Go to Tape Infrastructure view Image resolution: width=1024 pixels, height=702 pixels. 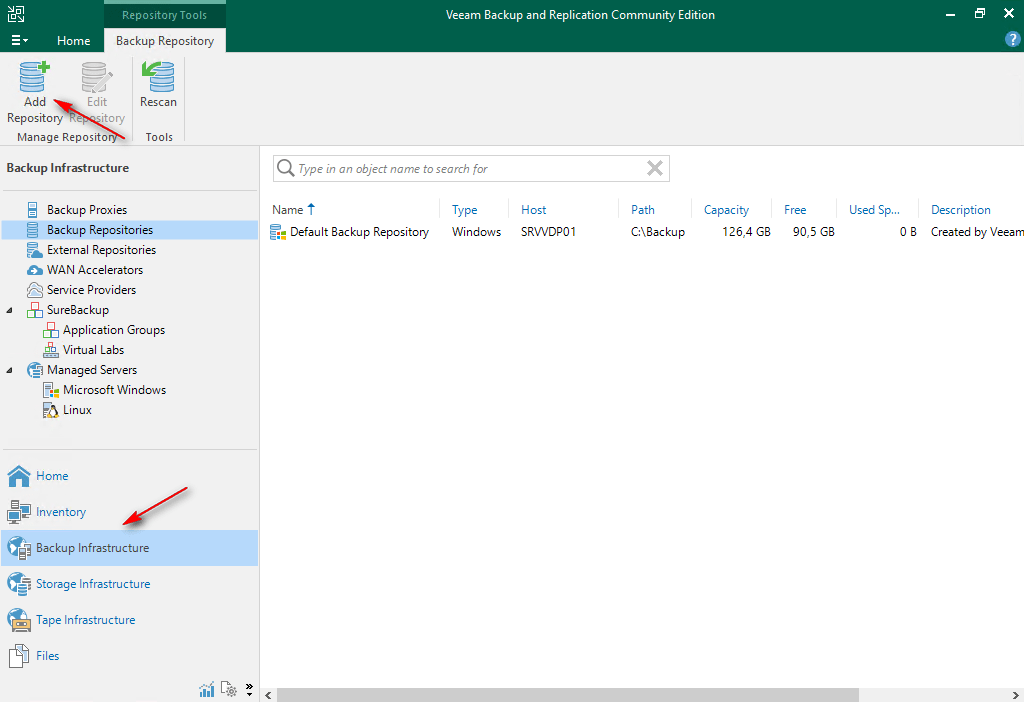pos(85,620)
